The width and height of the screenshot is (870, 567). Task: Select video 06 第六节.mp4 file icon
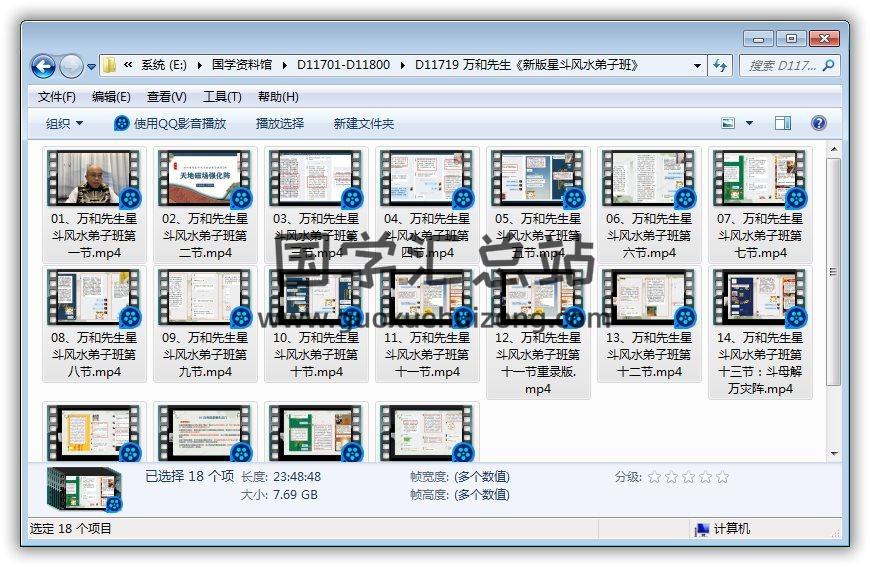click(x=649, y=178)
